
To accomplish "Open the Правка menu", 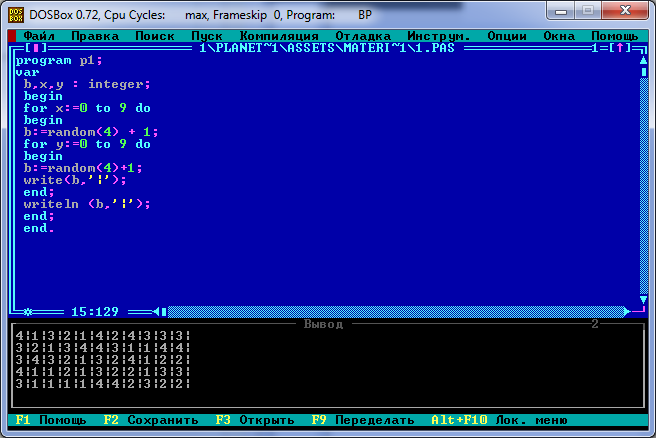I will point(94,35).
